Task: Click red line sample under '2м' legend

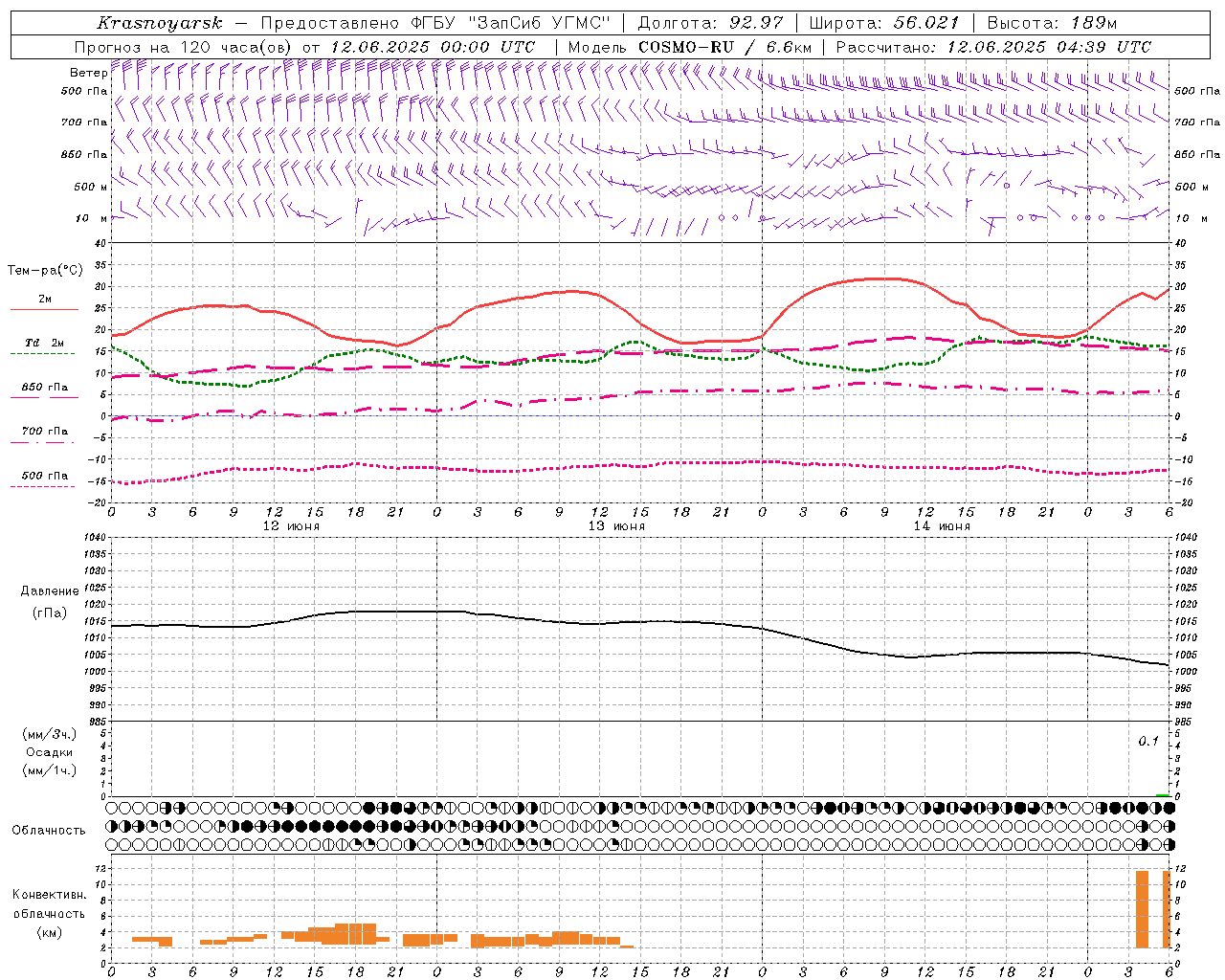Action: click(x=44, y=310)
